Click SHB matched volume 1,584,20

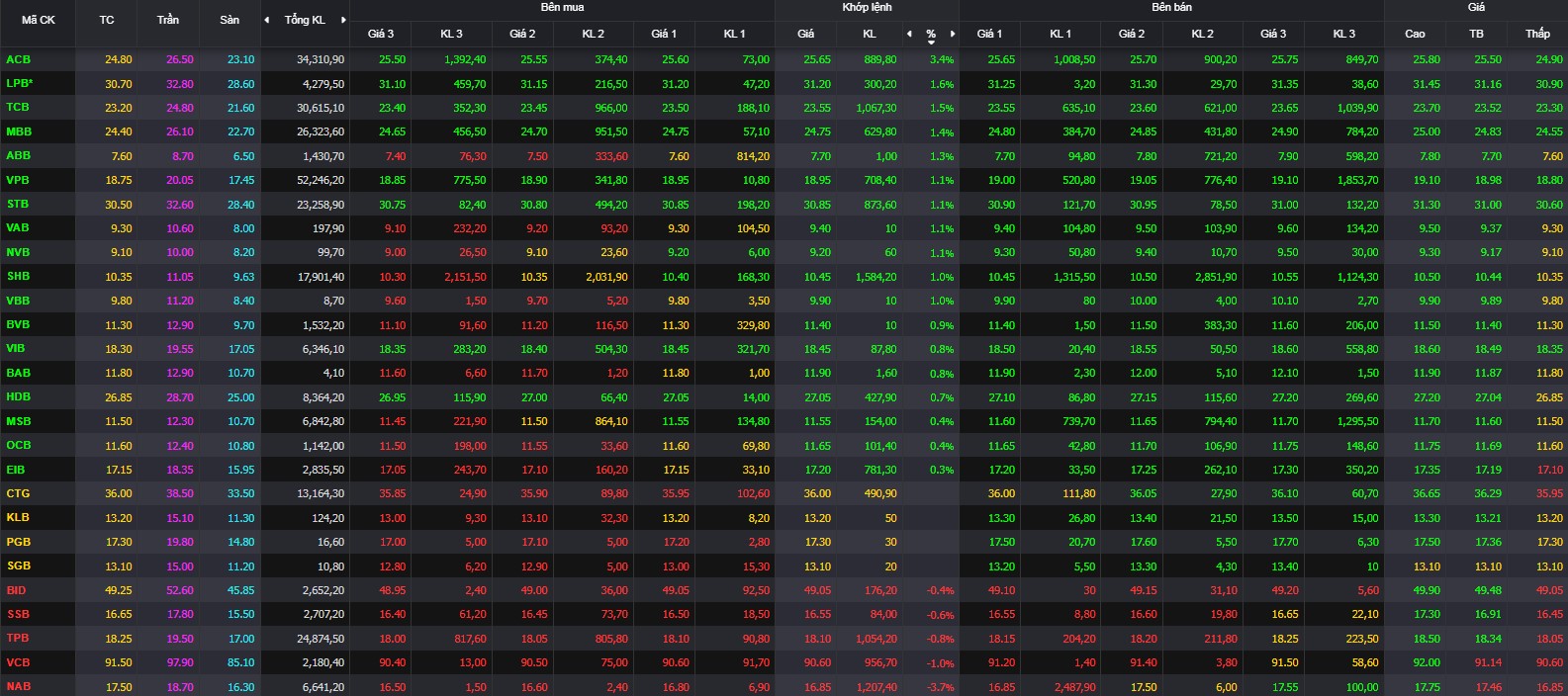876,277
